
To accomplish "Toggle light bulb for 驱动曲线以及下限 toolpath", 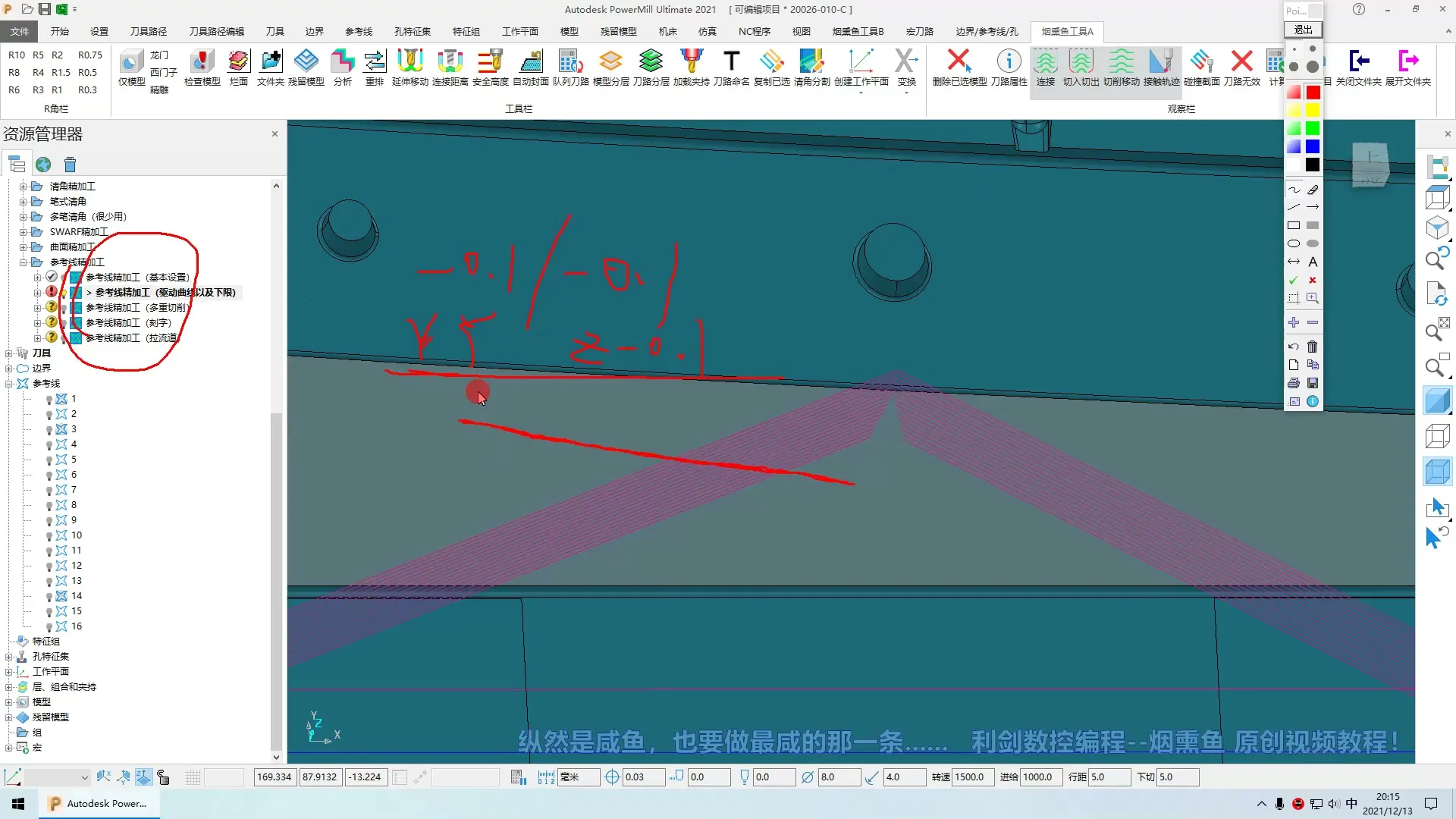I will [x=64, y=293].
